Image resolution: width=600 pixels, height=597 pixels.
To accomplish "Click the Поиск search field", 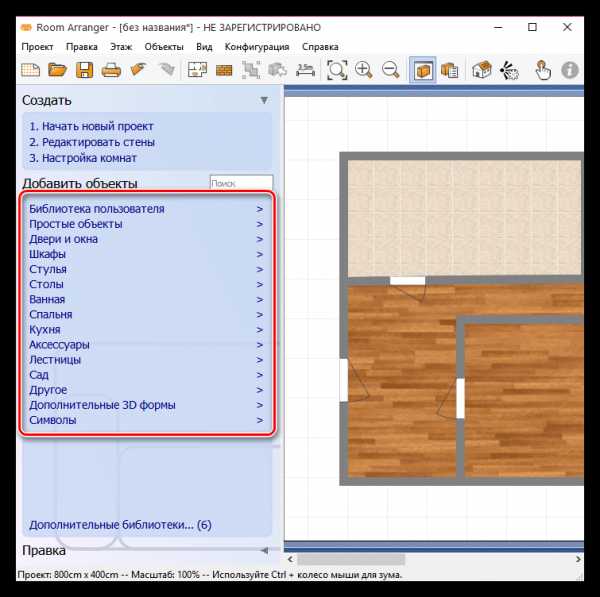I will [x=240, y=183].
